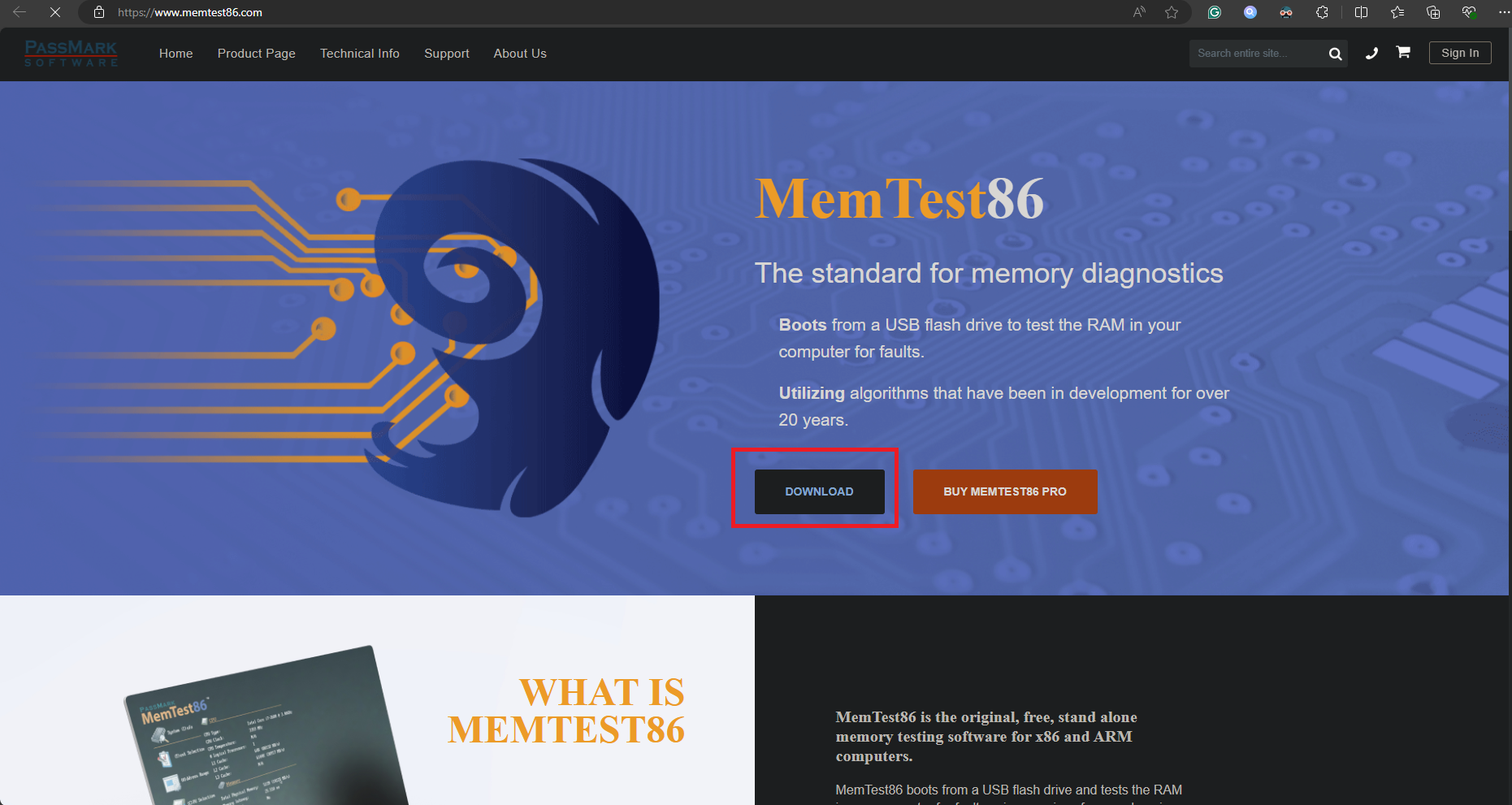Viewport: 1512px width, 805px height.
Task: Open the shopping cart icon
Action: 1403,52
